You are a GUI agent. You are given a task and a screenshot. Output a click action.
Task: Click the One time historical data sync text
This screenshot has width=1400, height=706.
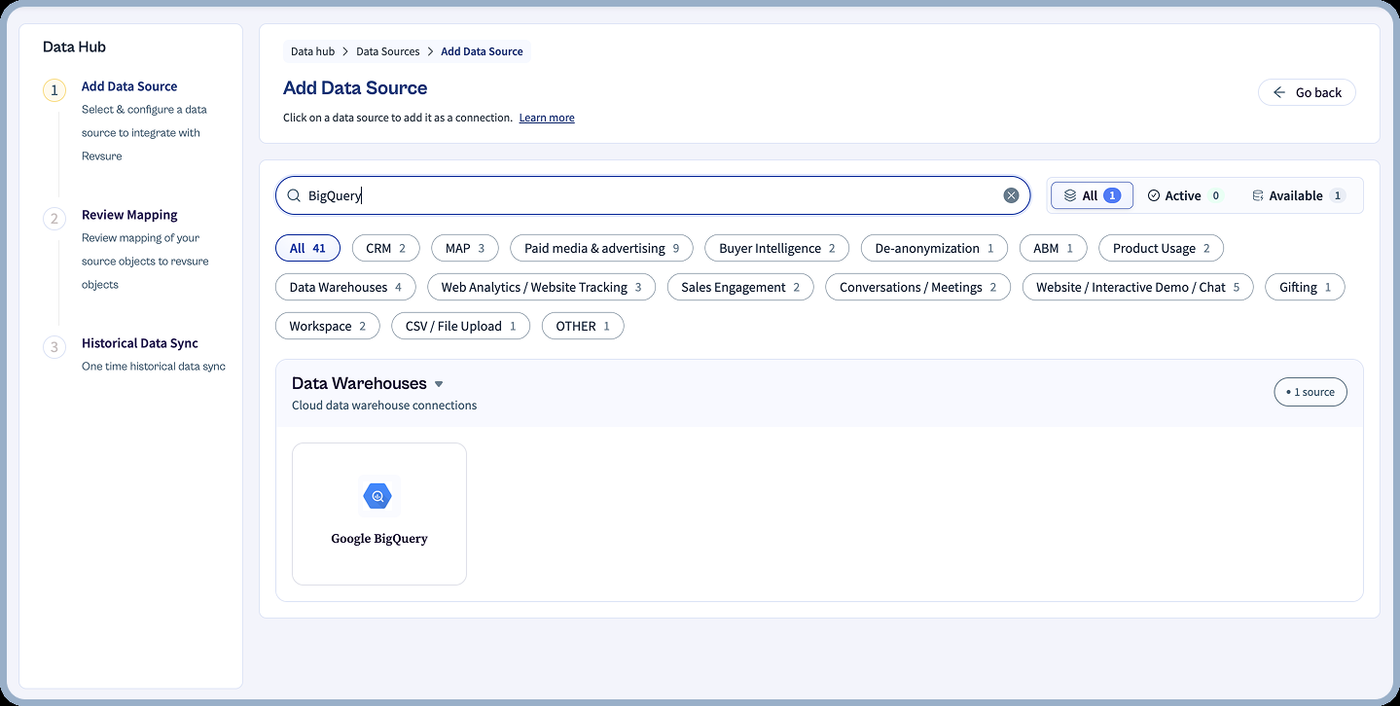coord(154,367)
